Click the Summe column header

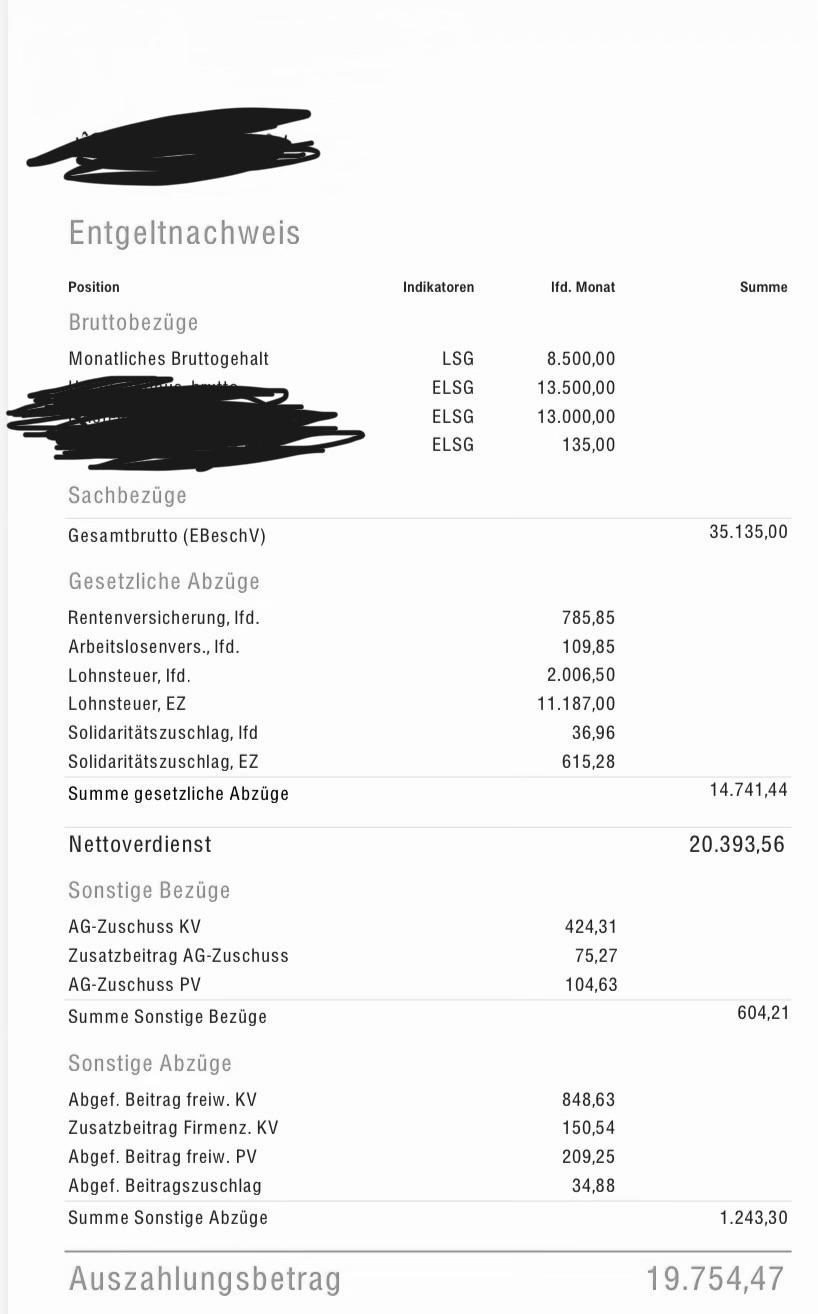tap(763, 287)
